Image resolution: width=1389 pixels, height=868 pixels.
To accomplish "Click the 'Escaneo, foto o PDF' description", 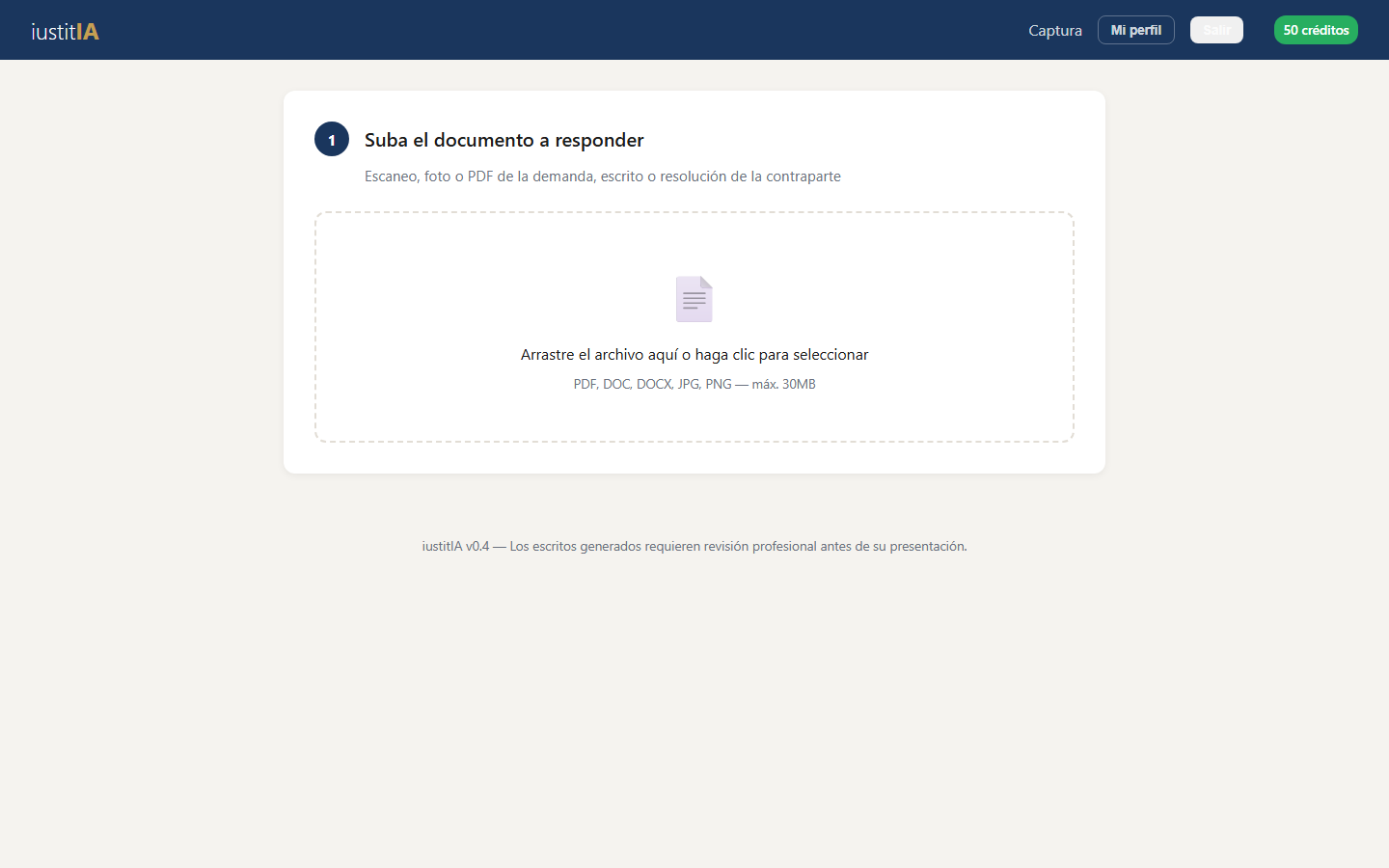I will pos(603,176).
